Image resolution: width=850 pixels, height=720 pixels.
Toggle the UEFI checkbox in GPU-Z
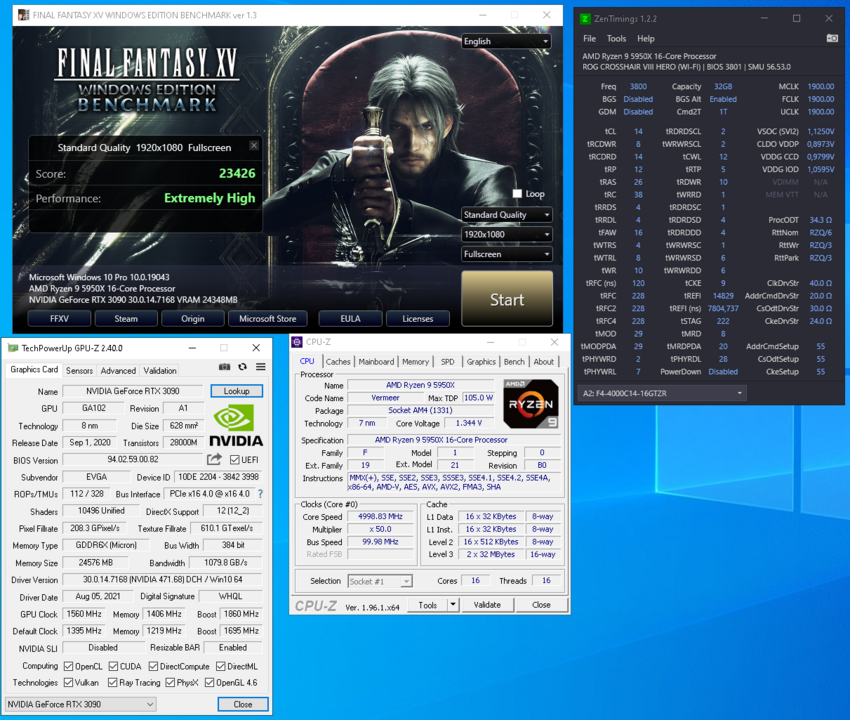235,460
